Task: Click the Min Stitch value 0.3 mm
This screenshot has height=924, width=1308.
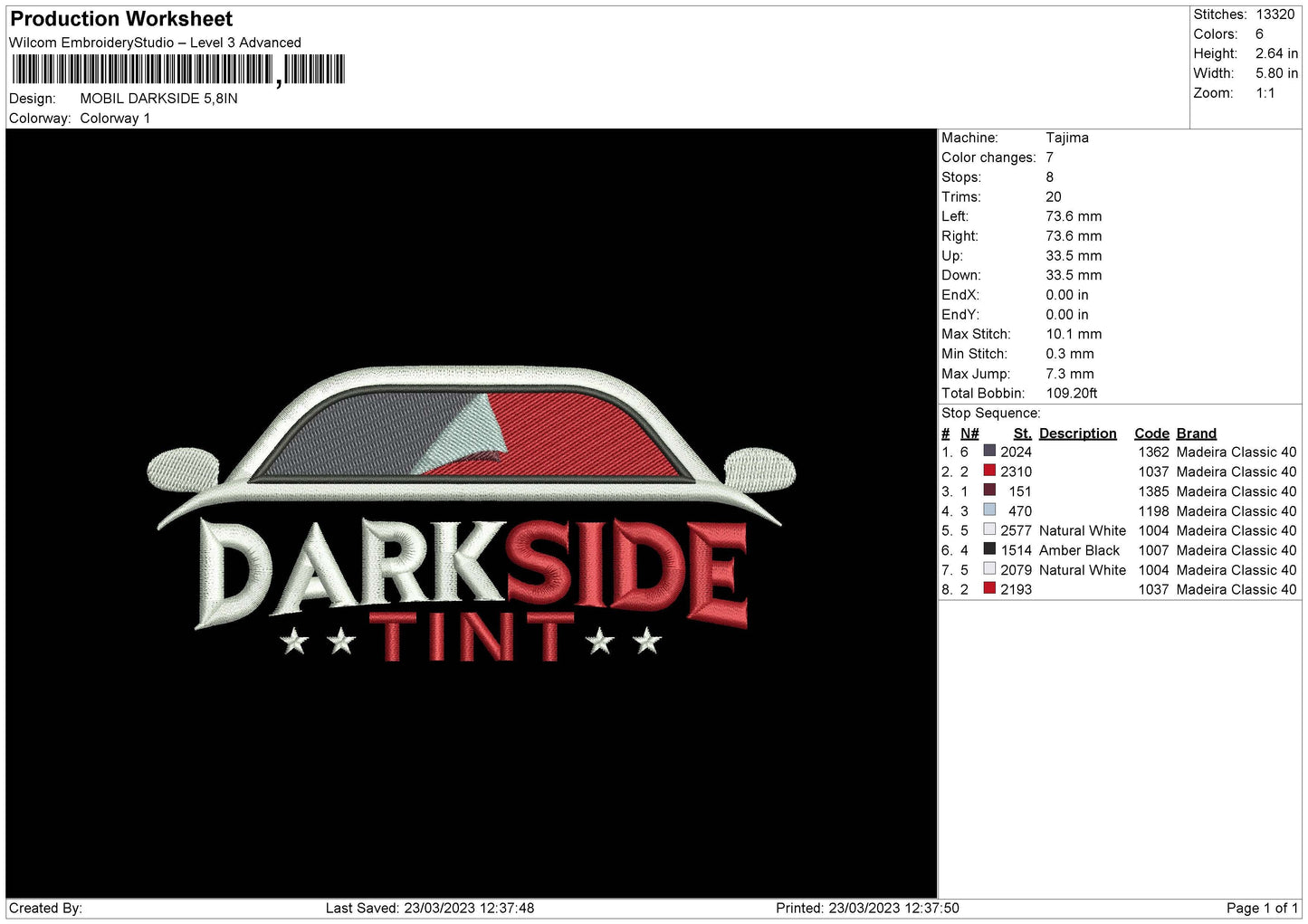Action: point(1070,354)
